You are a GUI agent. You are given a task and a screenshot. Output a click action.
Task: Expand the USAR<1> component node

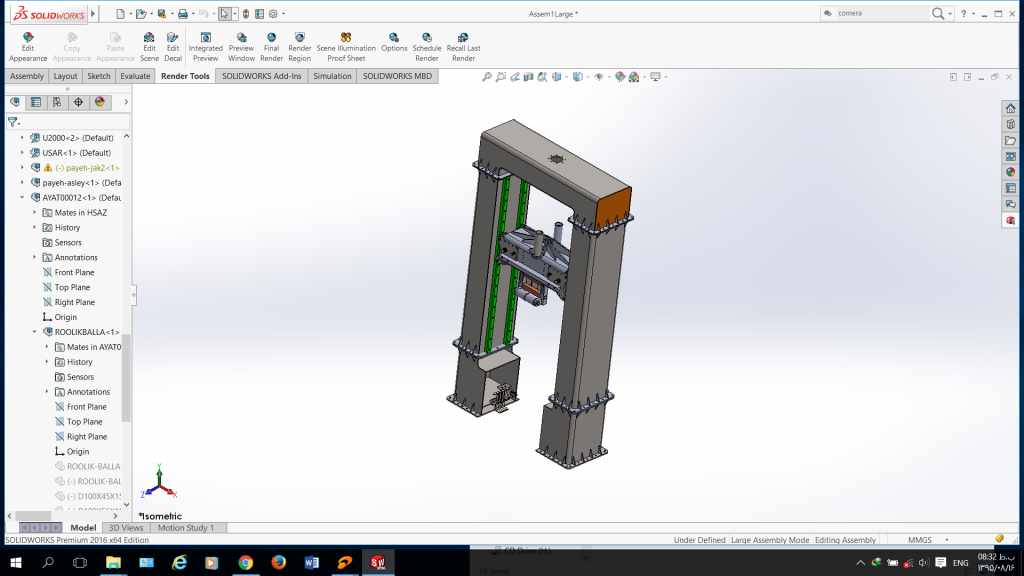[x=22, y=153]
